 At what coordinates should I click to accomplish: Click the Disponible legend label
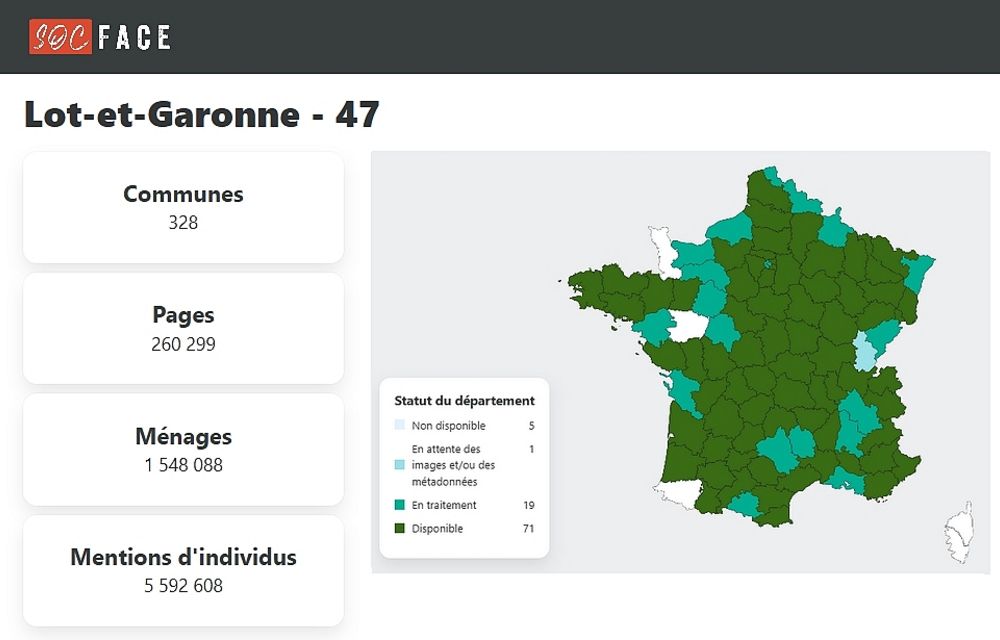coord(437,529)
